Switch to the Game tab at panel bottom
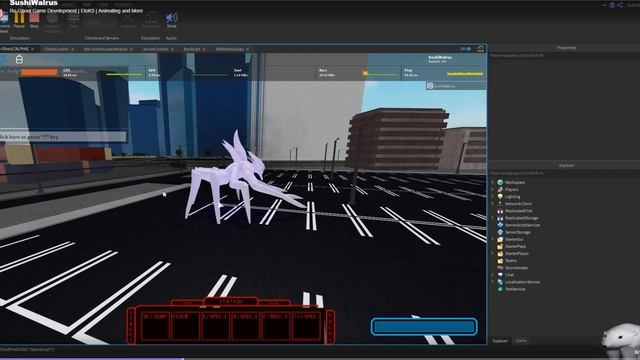Image resolution: width=640 pixels, height=360 pixels. tap(521, 341)
